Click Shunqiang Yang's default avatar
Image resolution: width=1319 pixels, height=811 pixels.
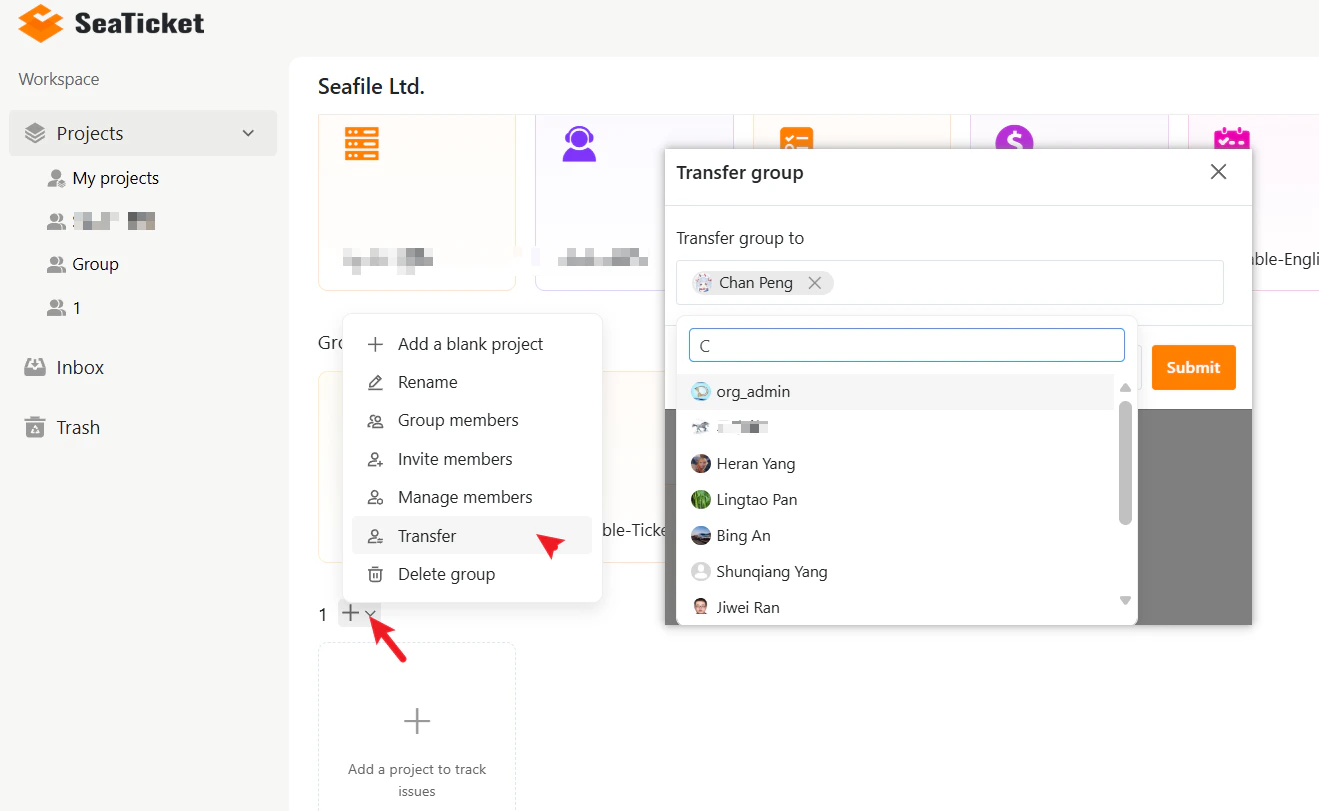701,572
